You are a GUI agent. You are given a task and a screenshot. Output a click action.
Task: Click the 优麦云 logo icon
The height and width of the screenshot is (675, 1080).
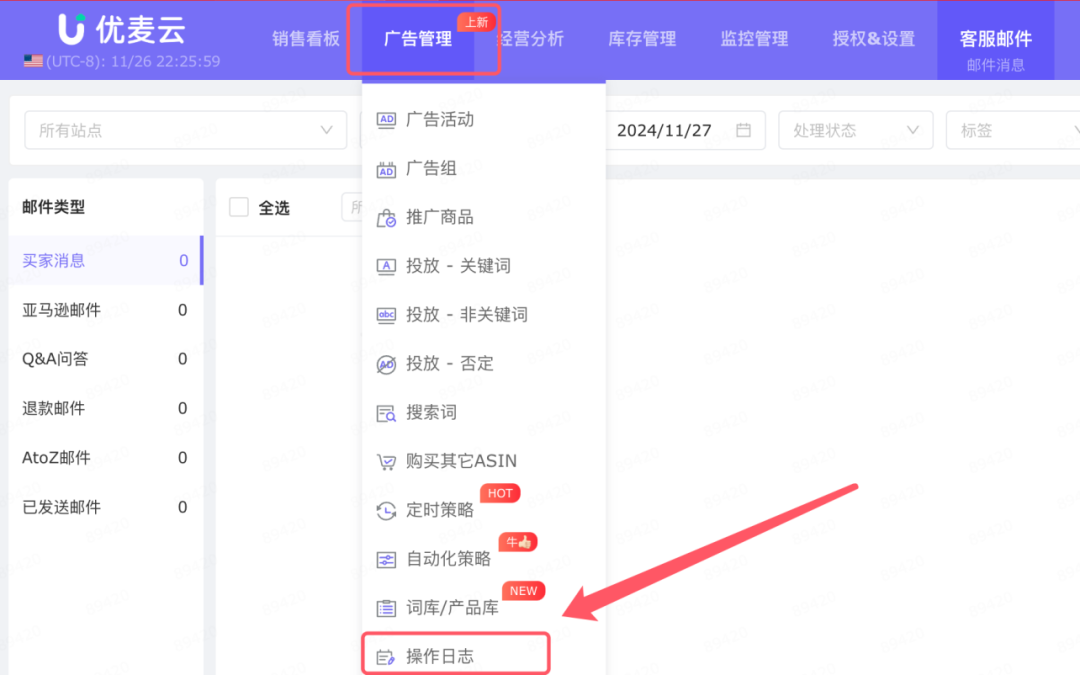point(72,29)
